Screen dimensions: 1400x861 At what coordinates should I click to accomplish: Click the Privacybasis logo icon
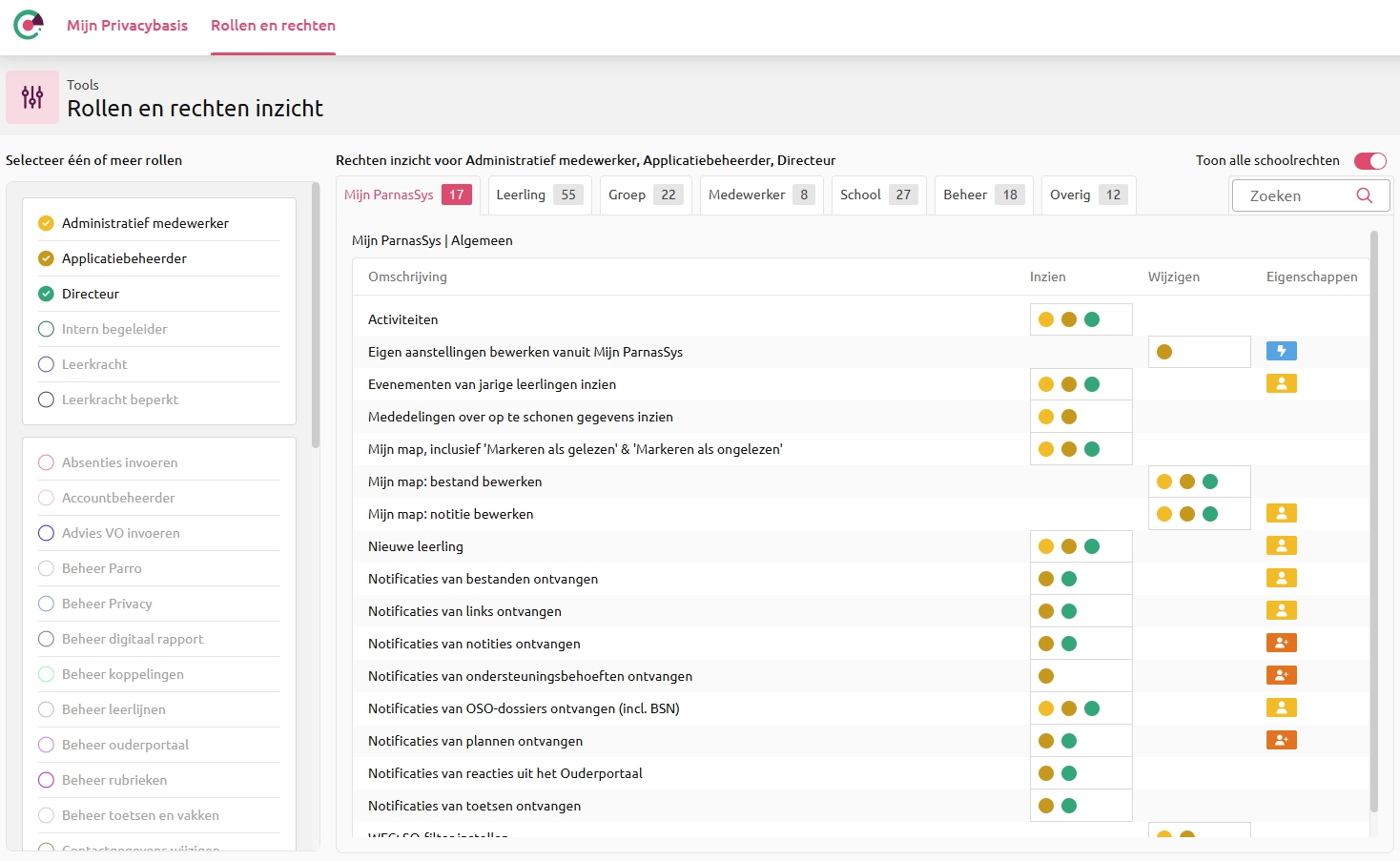[29, 25]
